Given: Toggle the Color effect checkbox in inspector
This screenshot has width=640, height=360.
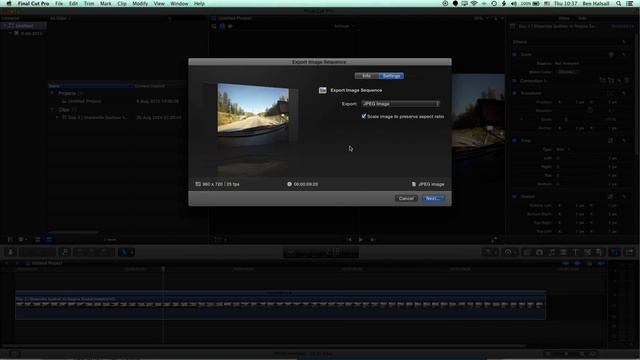Looking at the screenshot, I should pos(514,54).
